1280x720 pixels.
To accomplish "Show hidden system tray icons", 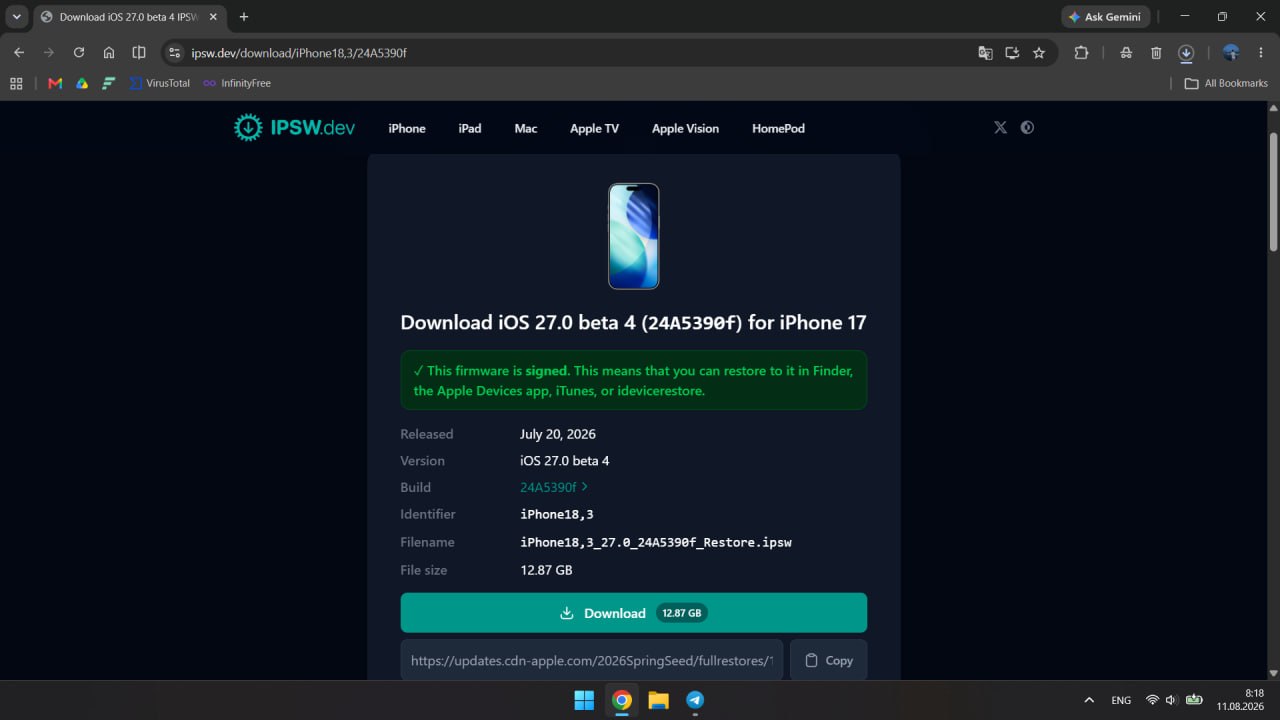I will point(1089,700).
